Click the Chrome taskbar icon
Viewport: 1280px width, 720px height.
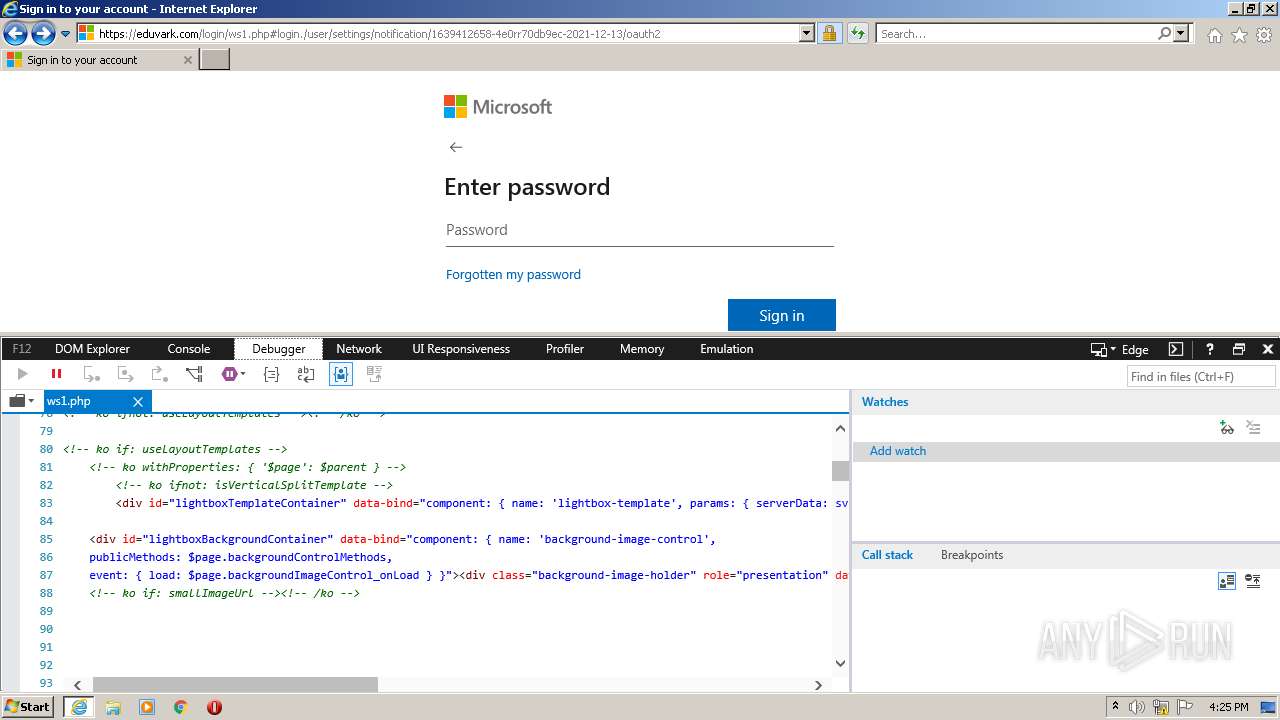tap(181, 707)
